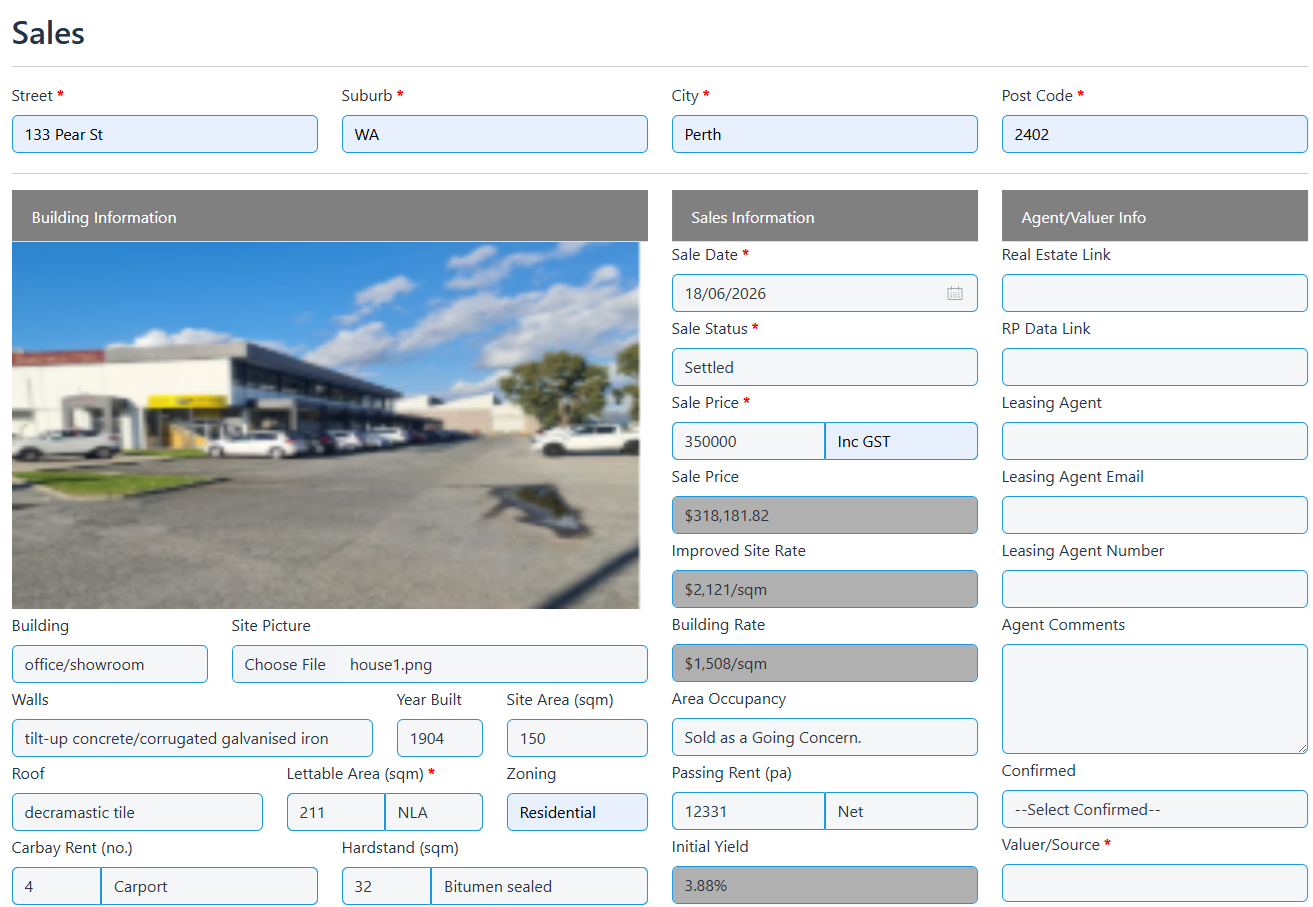This screenshot has width=1313, height=907.
Task: Open the Passing Rent Net dropdown
Action: pos(901,811)
